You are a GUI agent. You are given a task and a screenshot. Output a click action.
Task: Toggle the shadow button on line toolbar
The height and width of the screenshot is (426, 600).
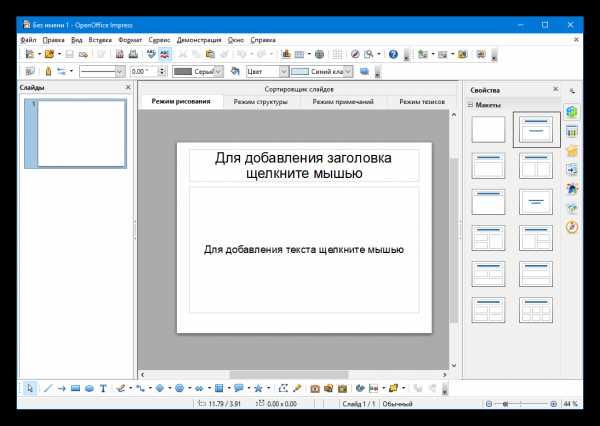pyautogui.click(x=364, y=71)
